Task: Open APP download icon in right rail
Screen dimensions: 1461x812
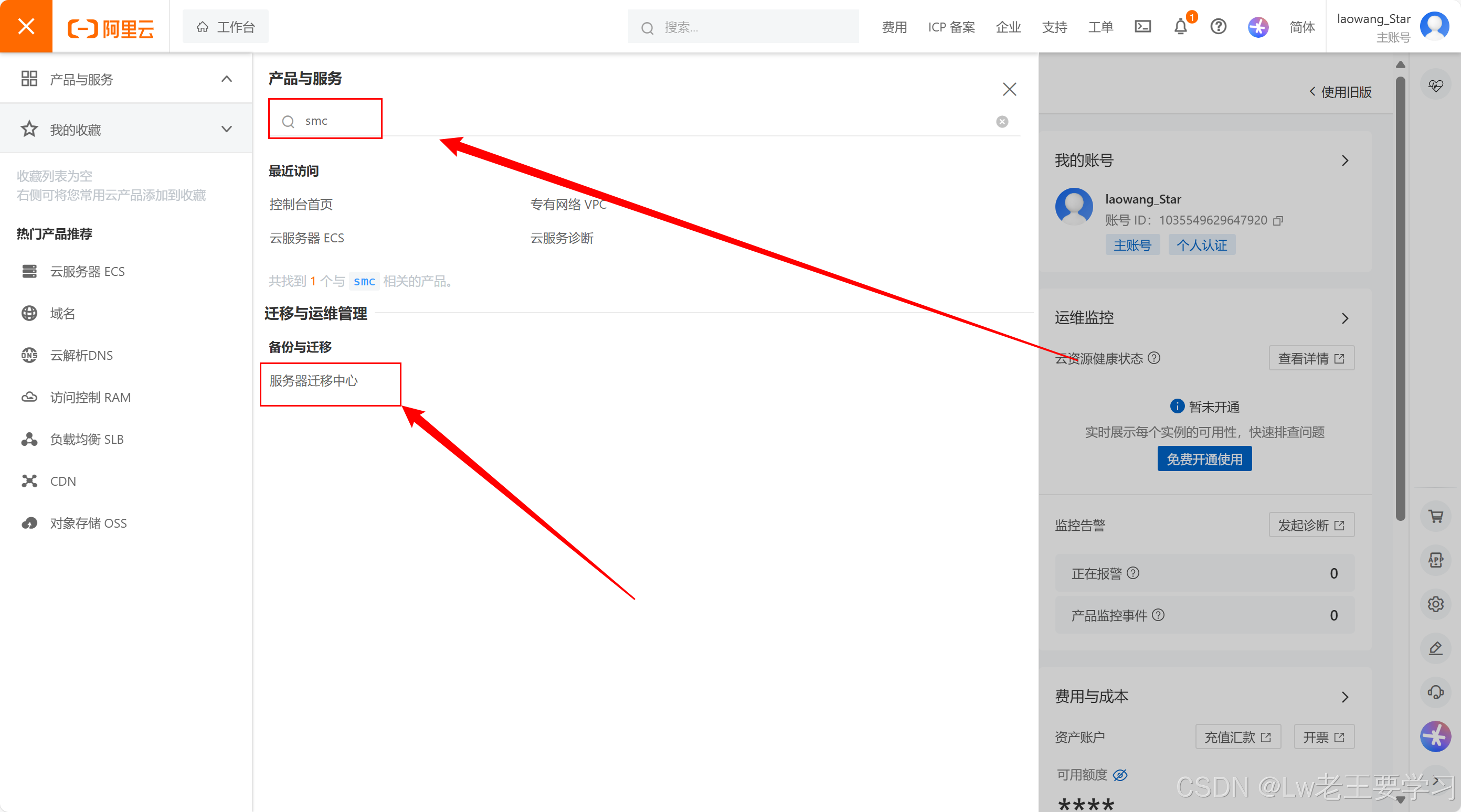Action: click(1435, 560)
